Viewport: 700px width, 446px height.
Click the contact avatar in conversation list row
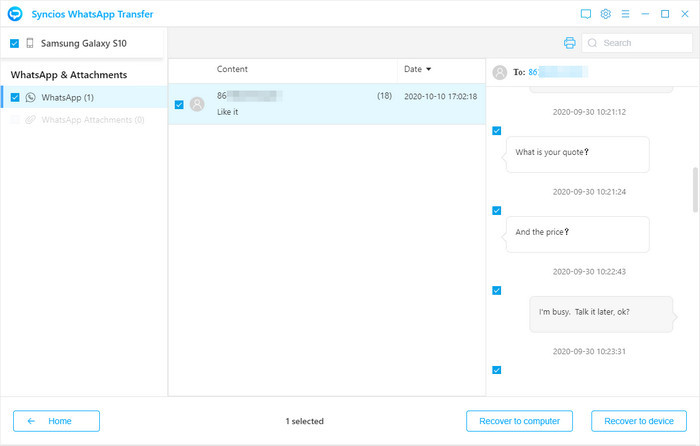coord(197,104)
